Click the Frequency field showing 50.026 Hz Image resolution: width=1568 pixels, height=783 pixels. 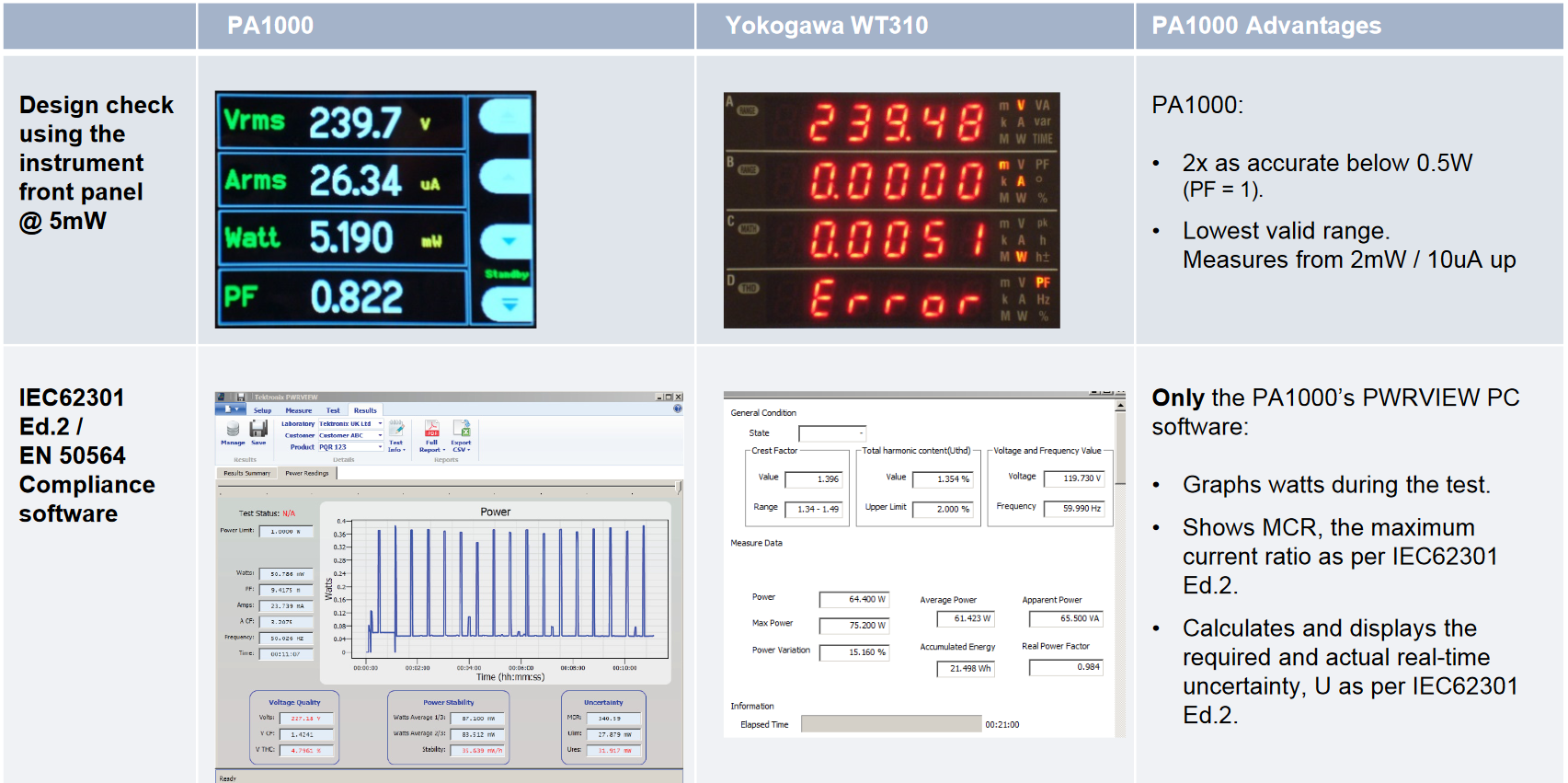[x=286, y=639]
